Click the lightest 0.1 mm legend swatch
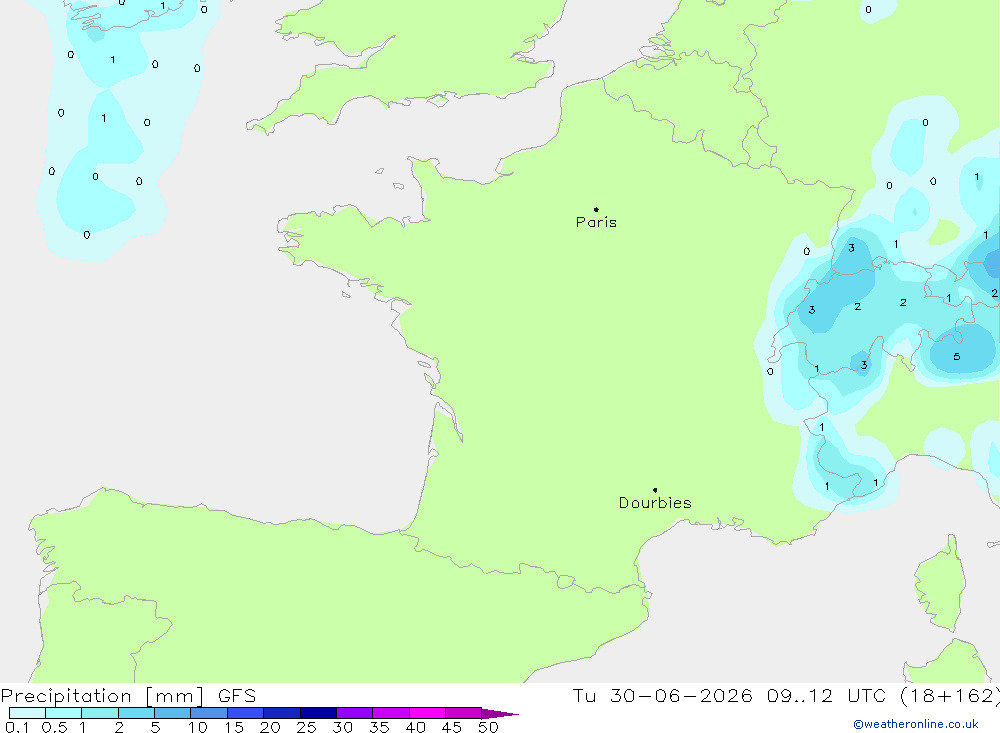 [27, 713]
